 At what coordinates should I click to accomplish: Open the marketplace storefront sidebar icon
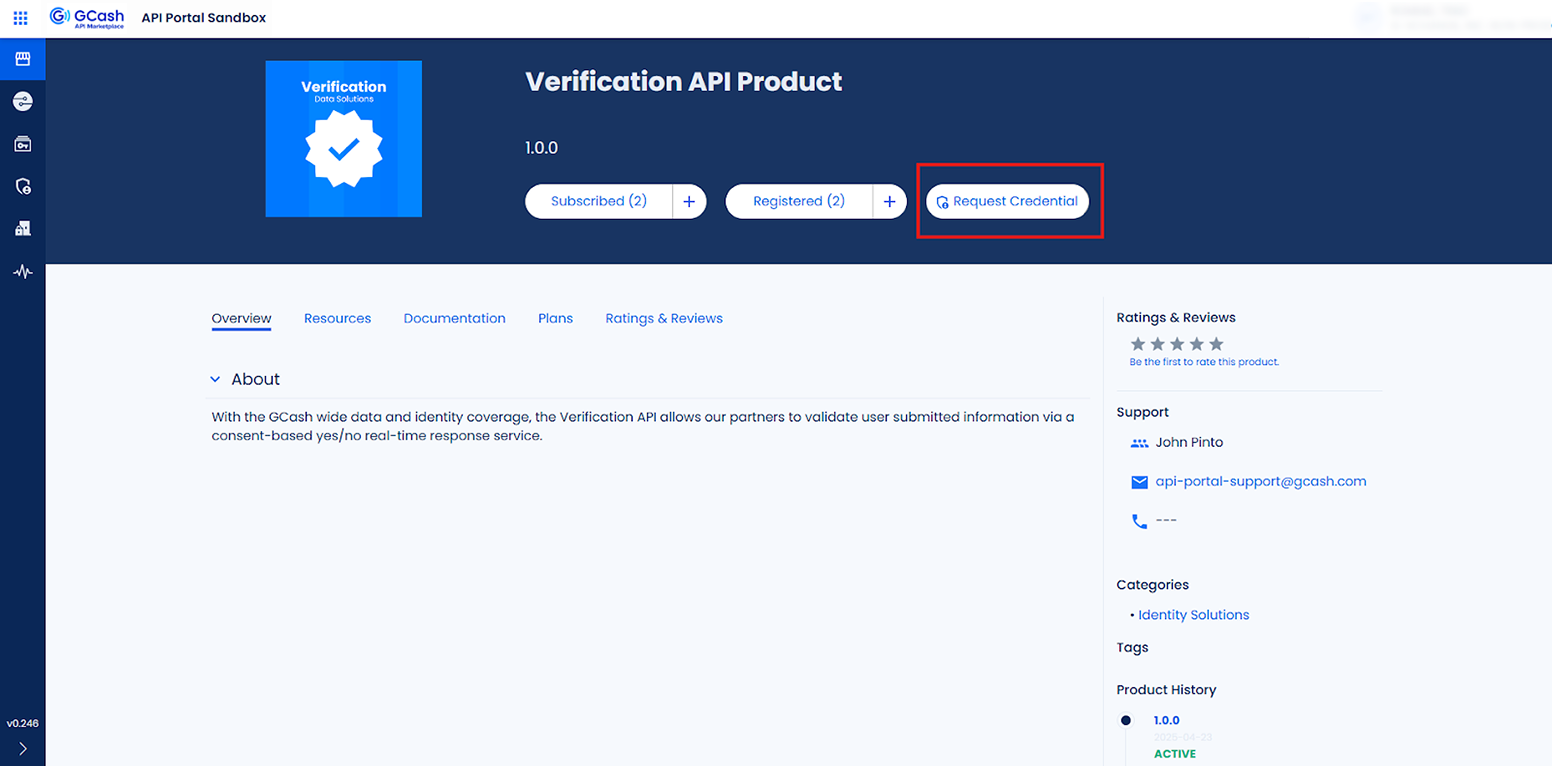23,59
